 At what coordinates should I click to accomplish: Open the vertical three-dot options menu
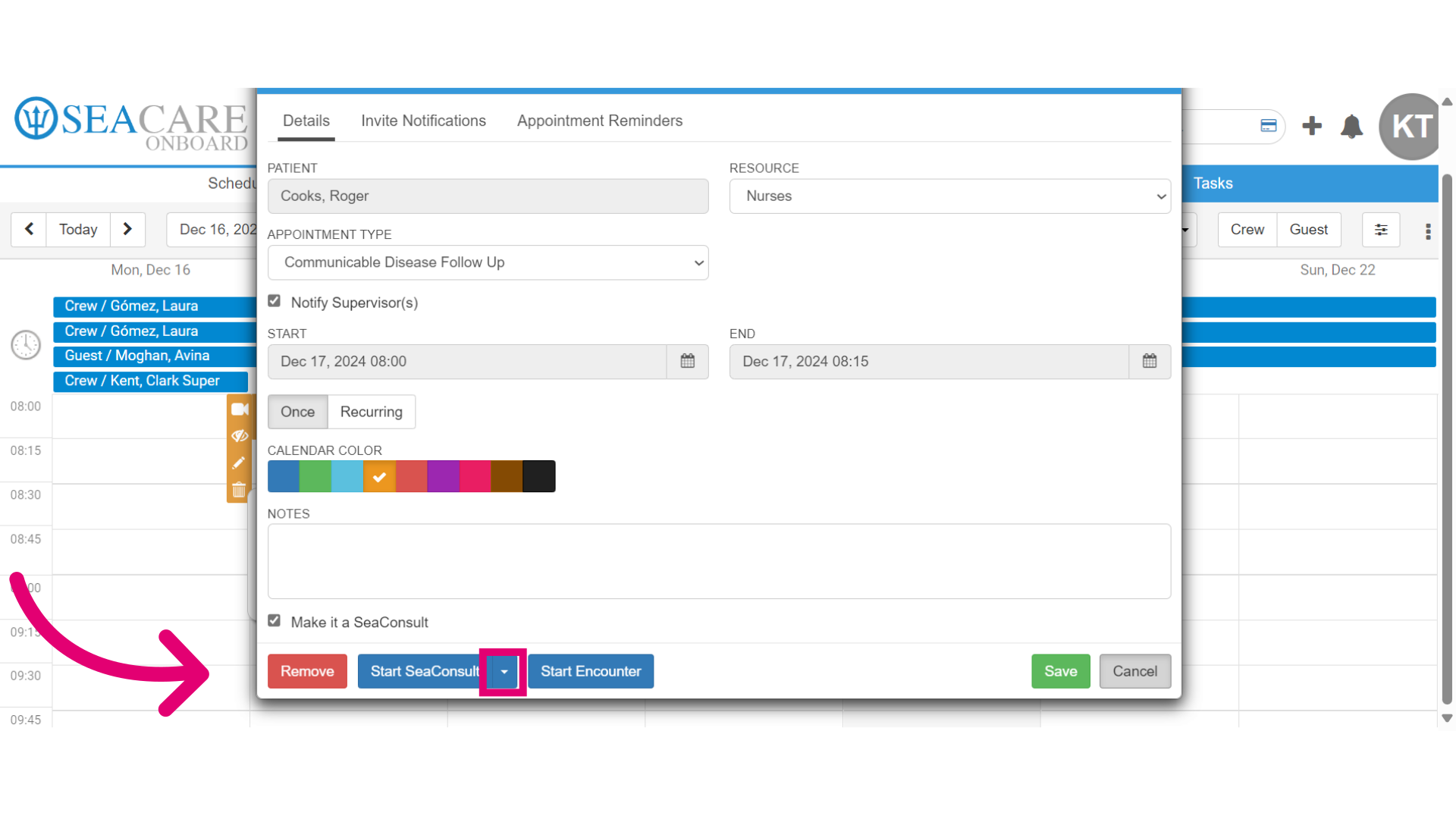coord(1428,231)
